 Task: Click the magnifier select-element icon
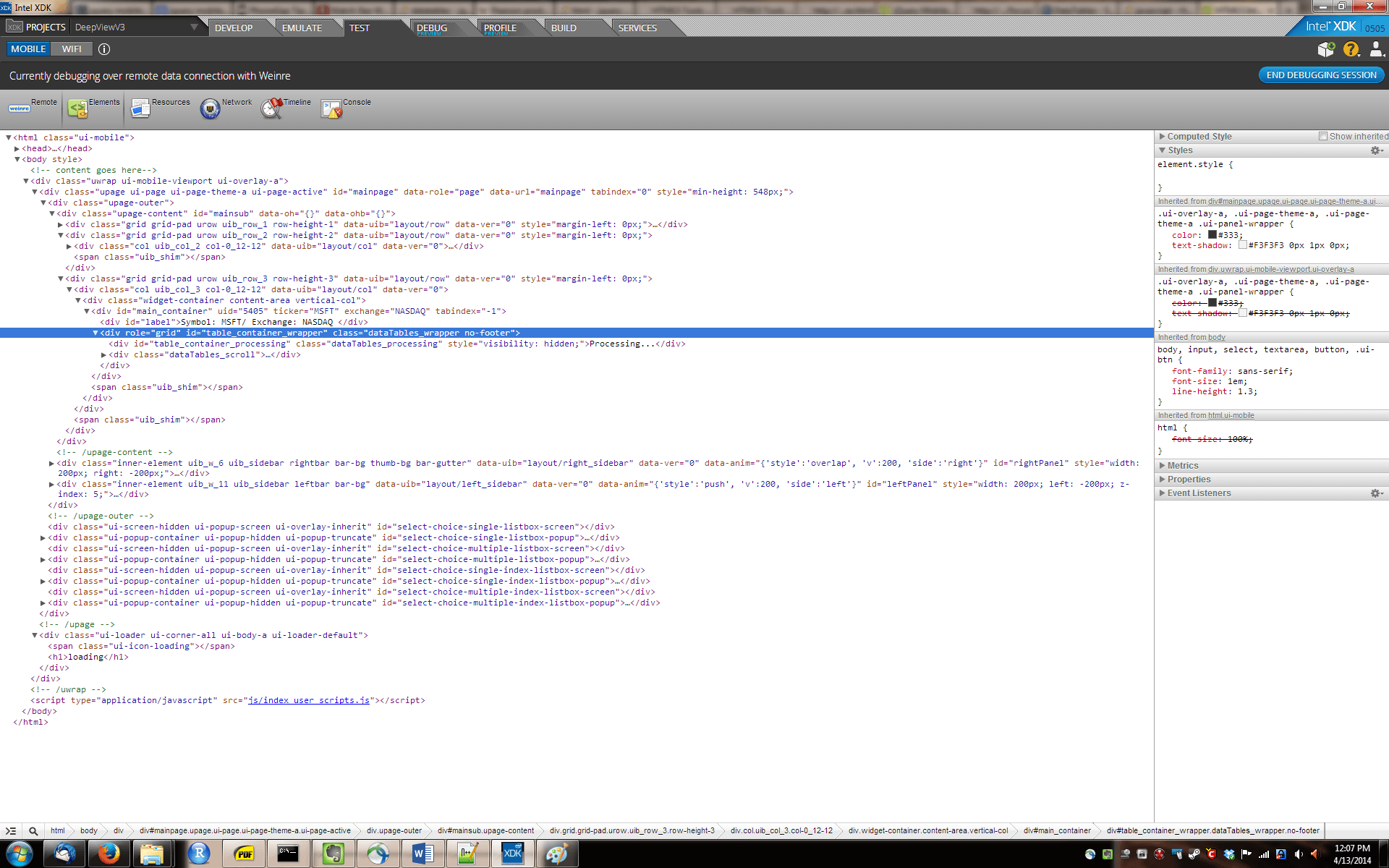[x=33, y=831]
